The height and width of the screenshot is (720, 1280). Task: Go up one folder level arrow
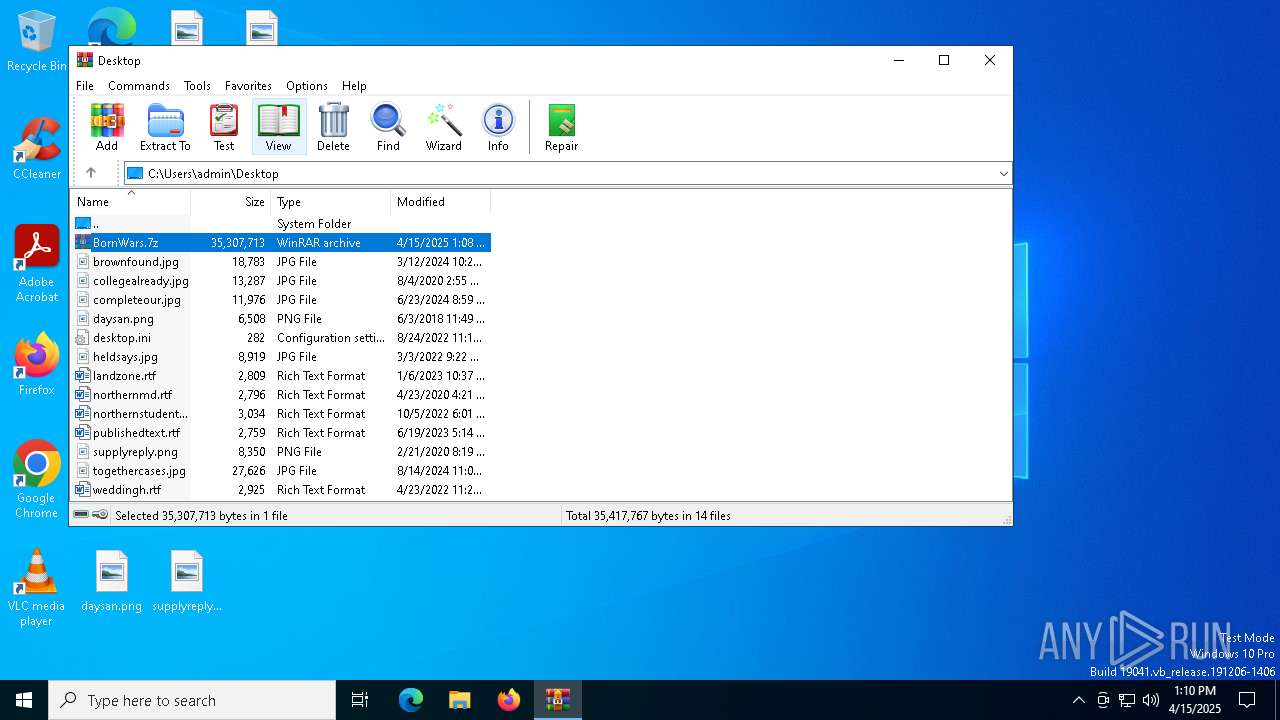click(91, 173)
